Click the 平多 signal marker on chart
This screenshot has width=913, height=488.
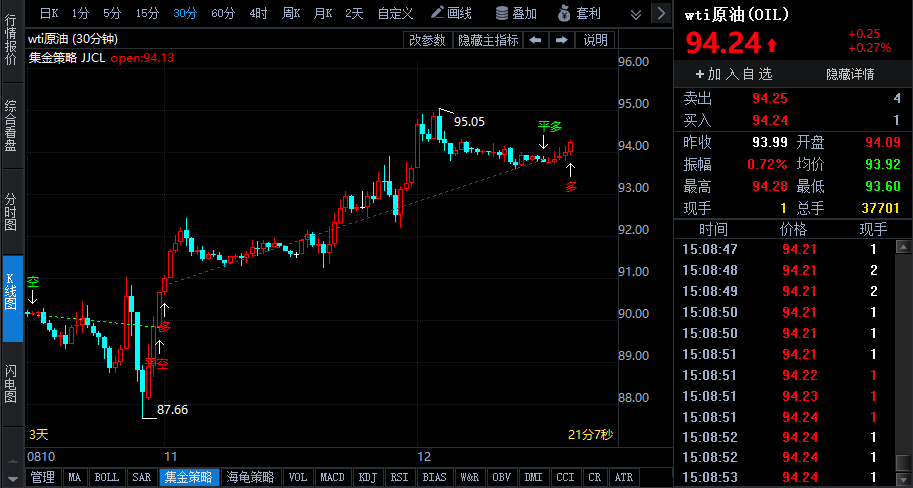click(549, 126)
